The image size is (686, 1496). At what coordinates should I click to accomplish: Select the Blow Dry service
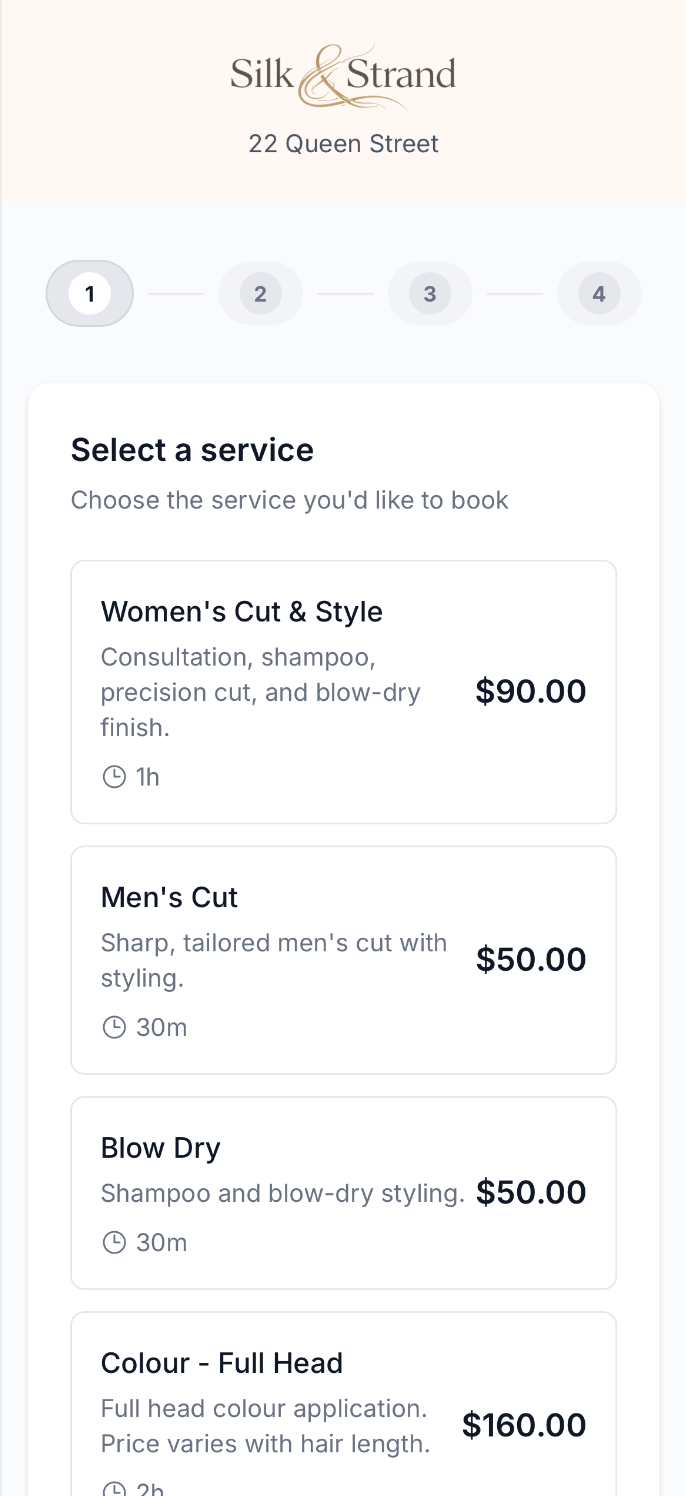click(343, 1192)
